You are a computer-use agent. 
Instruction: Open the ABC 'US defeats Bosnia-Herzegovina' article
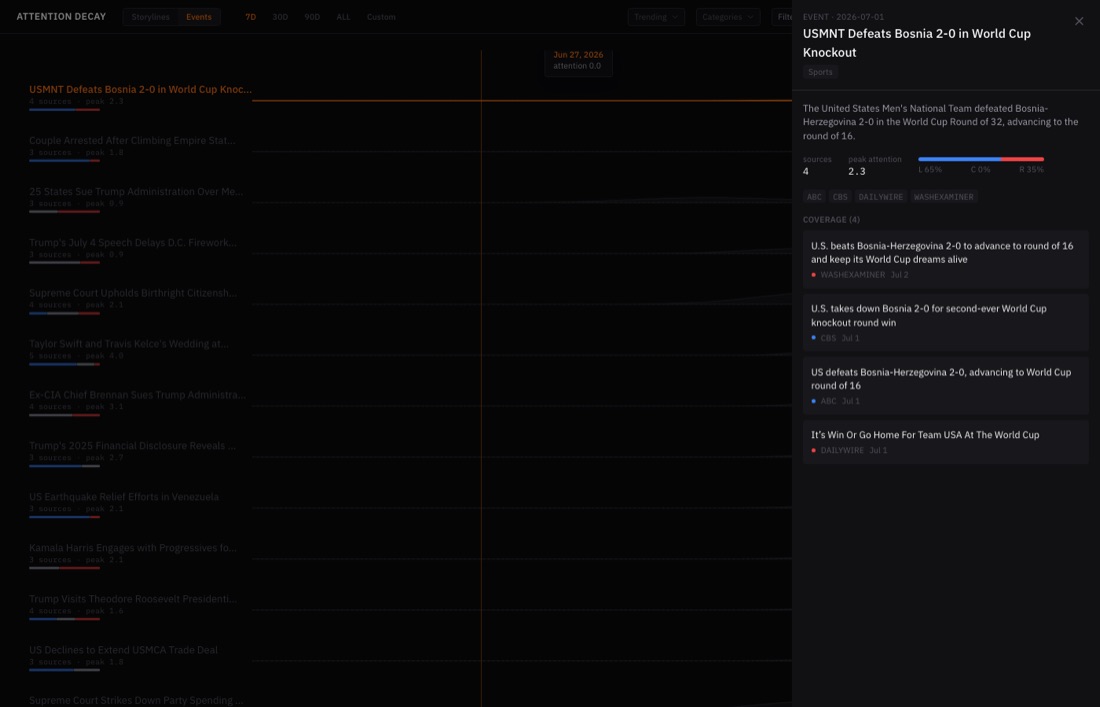[x=946, y=386]
